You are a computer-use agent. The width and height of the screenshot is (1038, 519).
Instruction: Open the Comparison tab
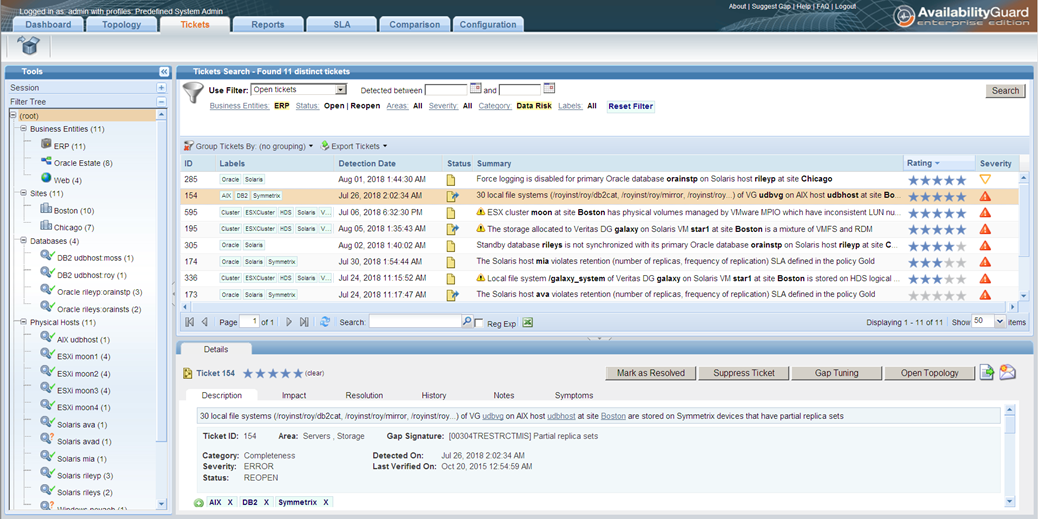pos(414,24)
